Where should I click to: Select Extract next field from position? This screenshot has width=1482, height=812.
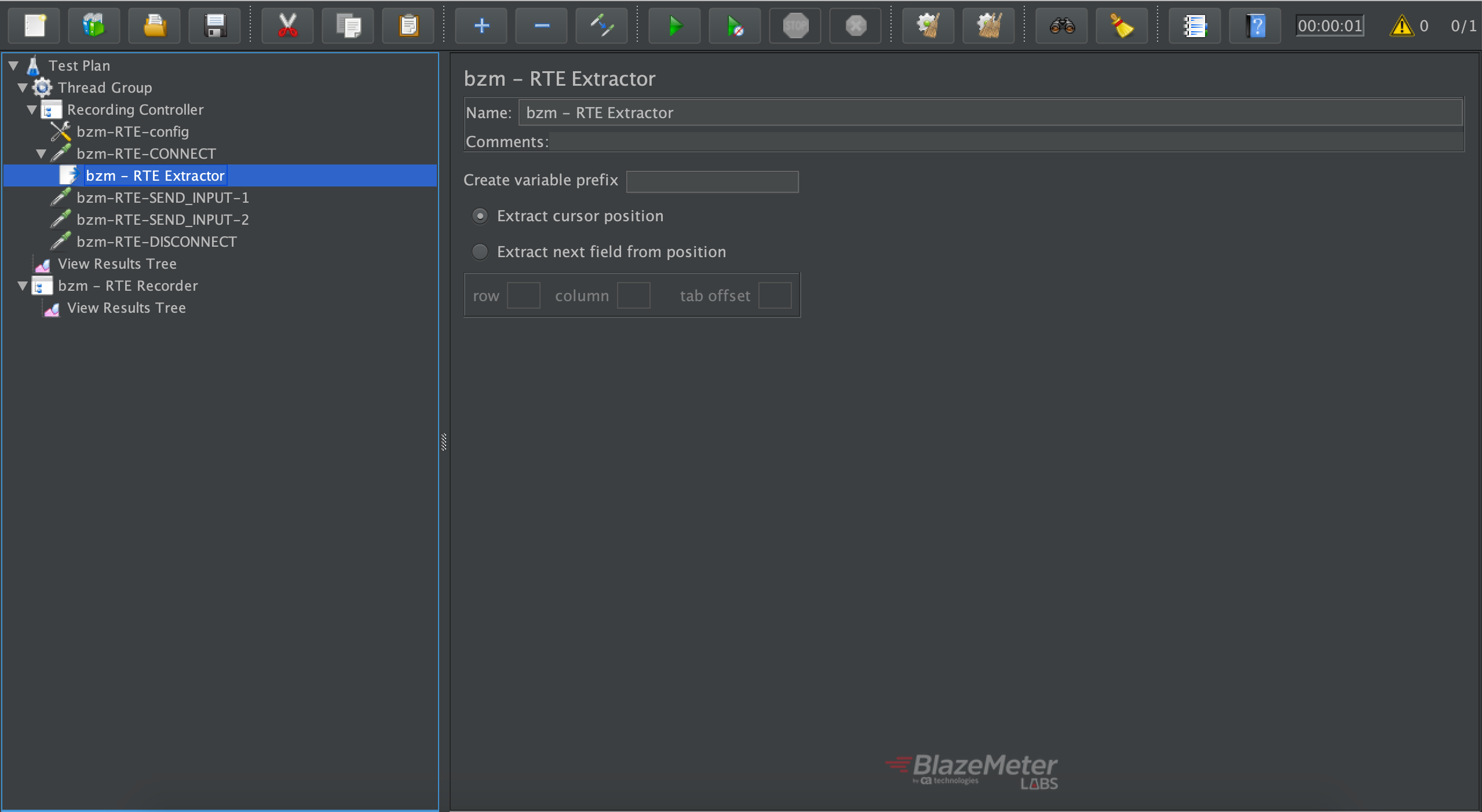coord(480,252)
